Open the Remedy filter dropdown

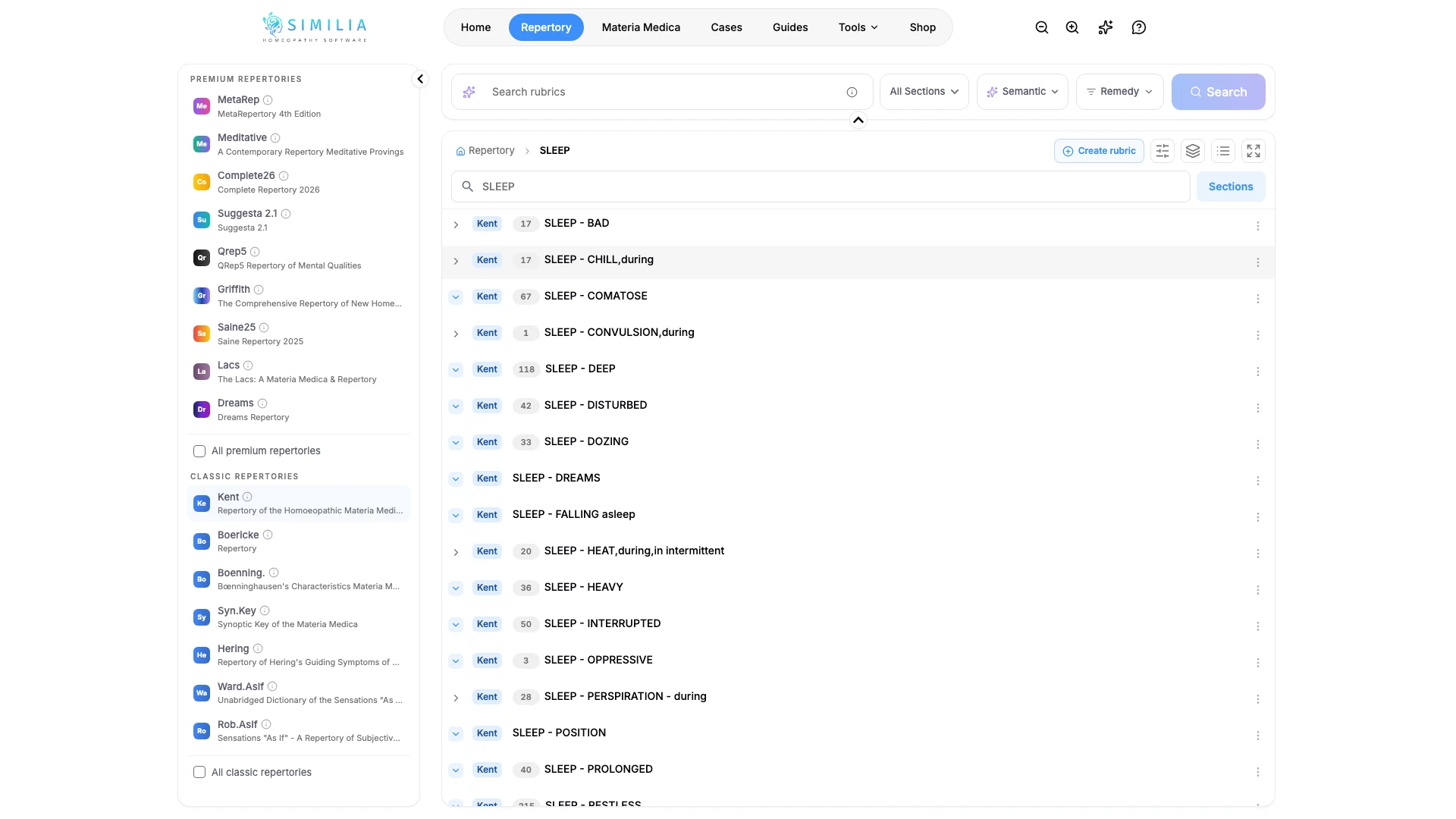click(x=1120, y=92)
